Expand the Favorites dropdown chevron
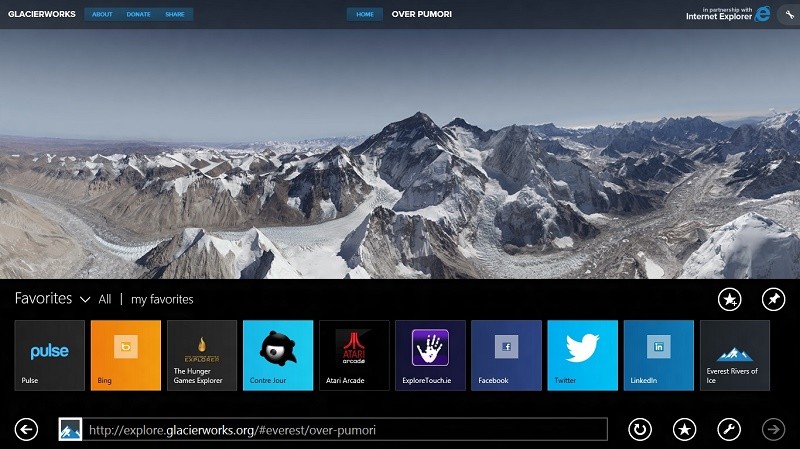Viewport: 800px width, 449px height. click(x=85, y=299)
